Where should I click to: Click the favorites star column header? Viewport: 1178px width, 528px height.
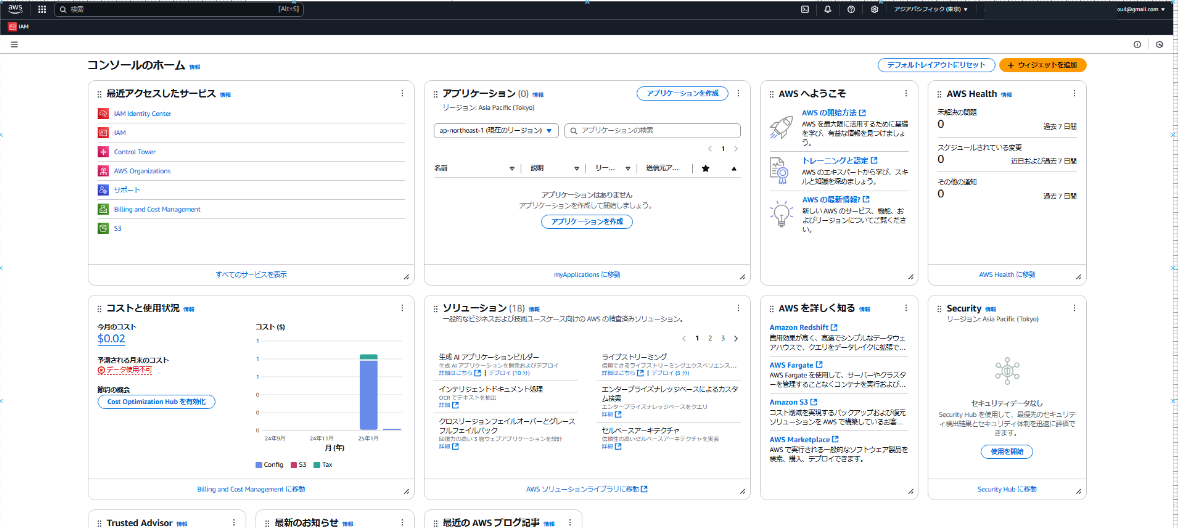[x=705, y=169]
